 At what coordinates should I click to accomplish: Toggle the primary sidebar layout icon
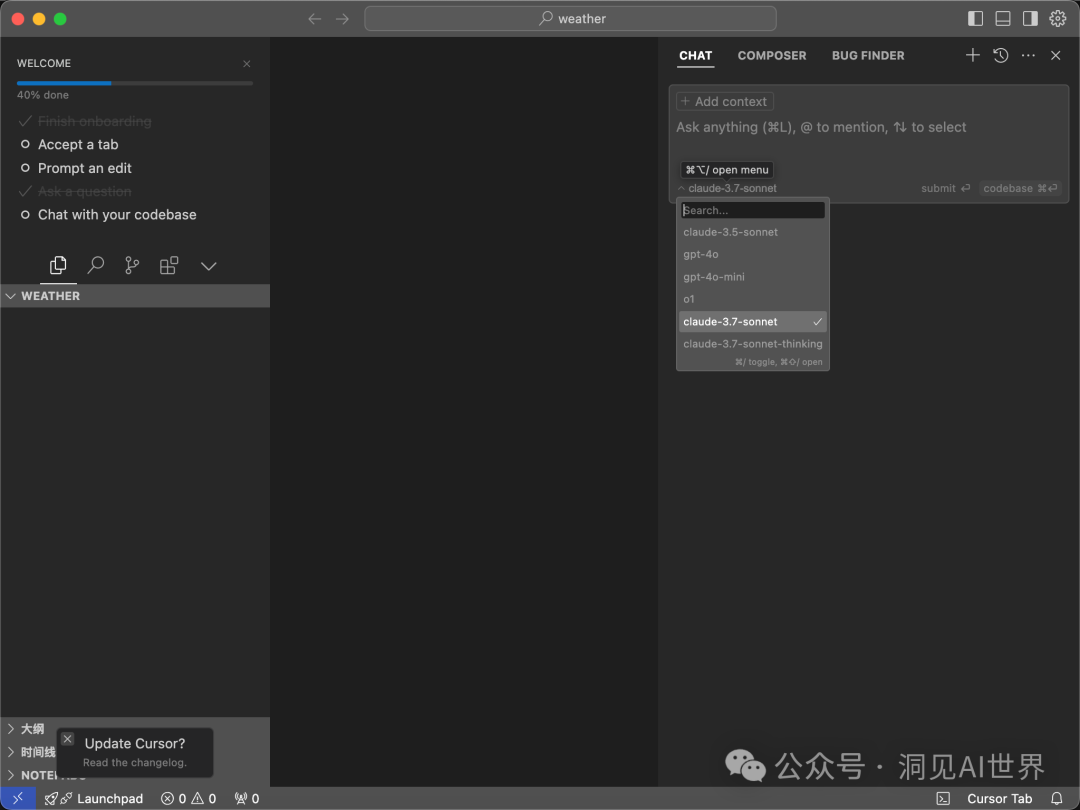(975, 19)
